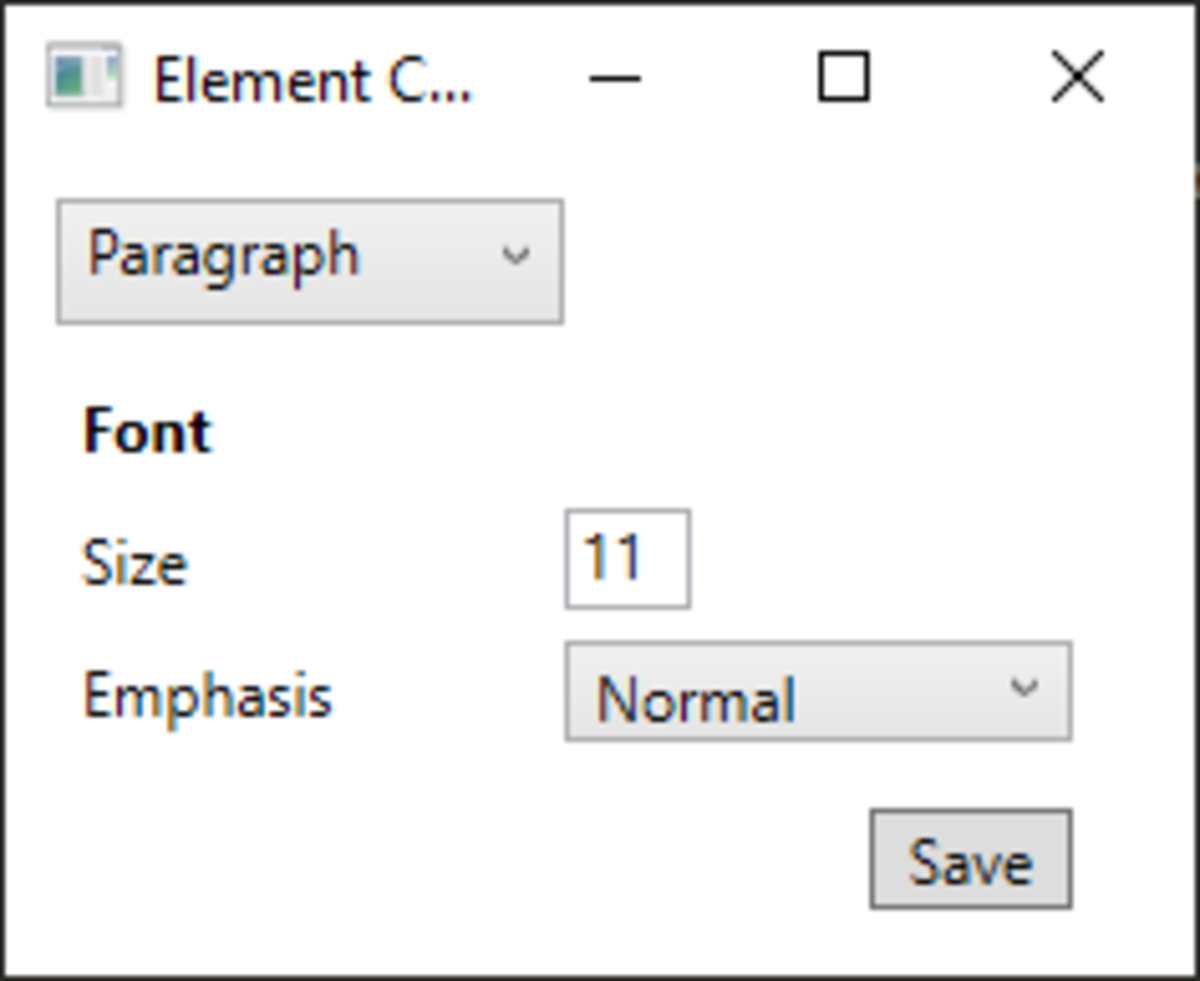Close the Element window
The height and width of the screenshot is (981, 1200).
coord(1078,77)
